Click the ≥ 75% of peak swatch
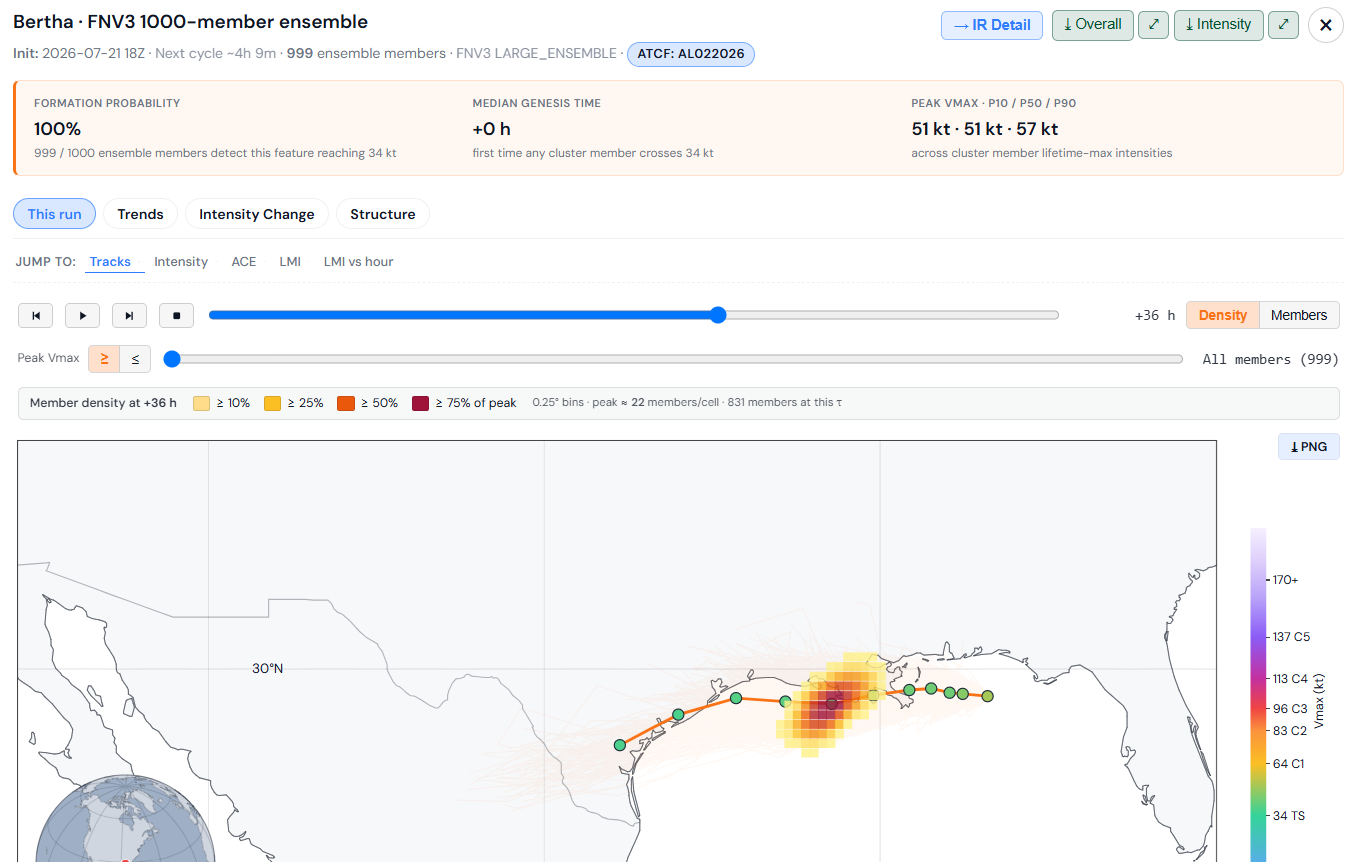This screenshot has height=862, width=1352. coord(420,403)
